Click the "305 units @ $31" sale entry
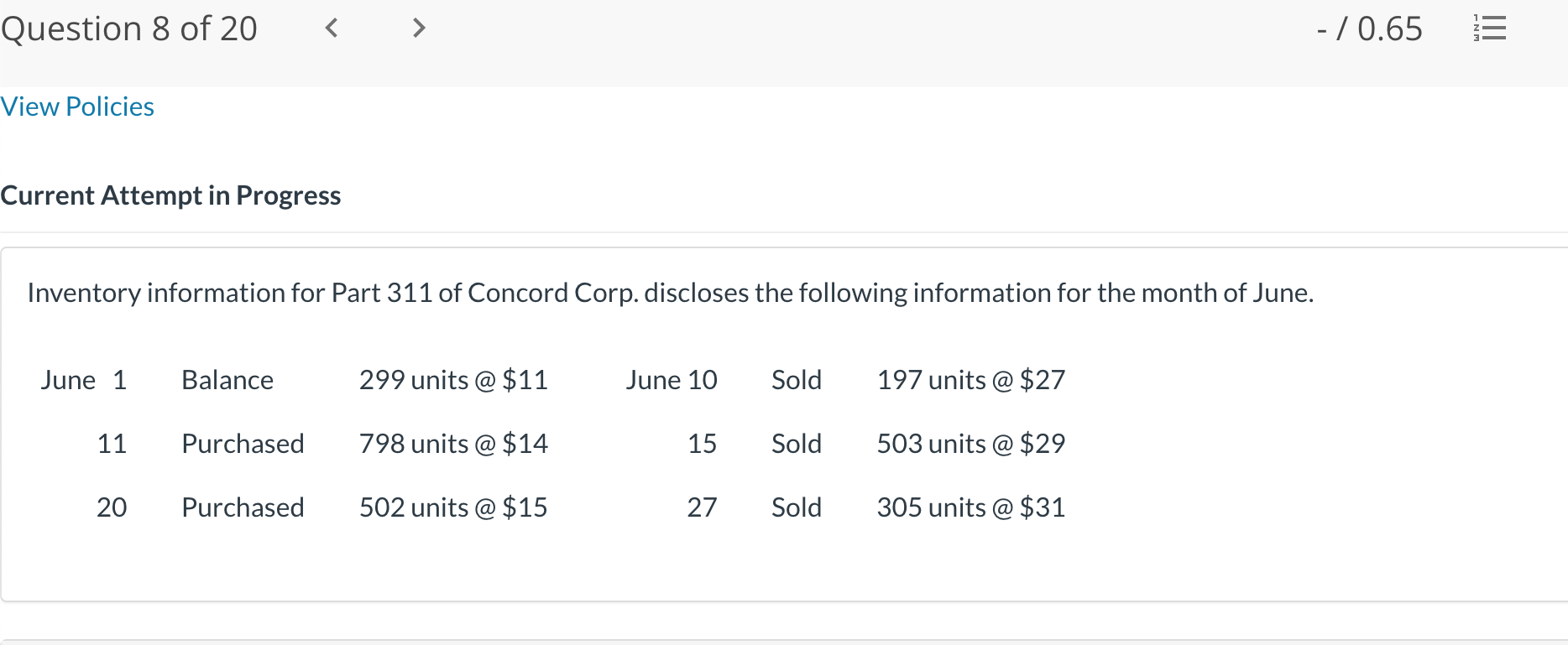1568x645 pixels. (x=970, y=507)
